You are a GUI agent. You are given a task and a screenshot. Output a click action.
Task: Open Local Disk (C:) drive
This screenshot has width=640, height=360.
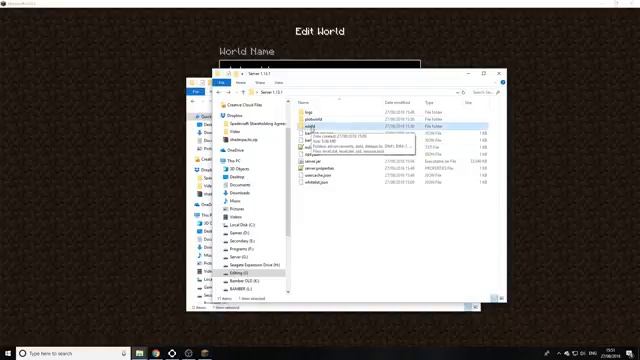242,225
